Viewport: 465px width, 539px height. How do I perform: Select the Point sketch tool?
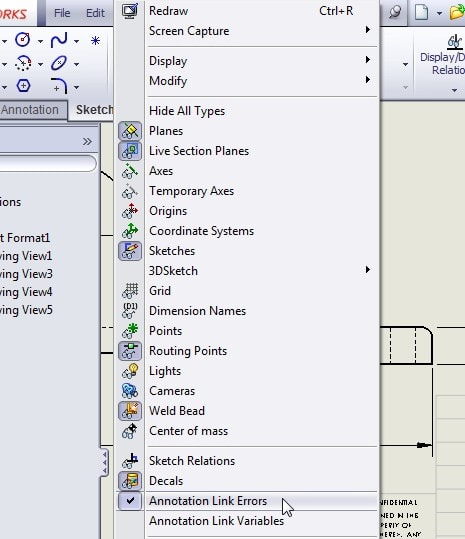95,41
